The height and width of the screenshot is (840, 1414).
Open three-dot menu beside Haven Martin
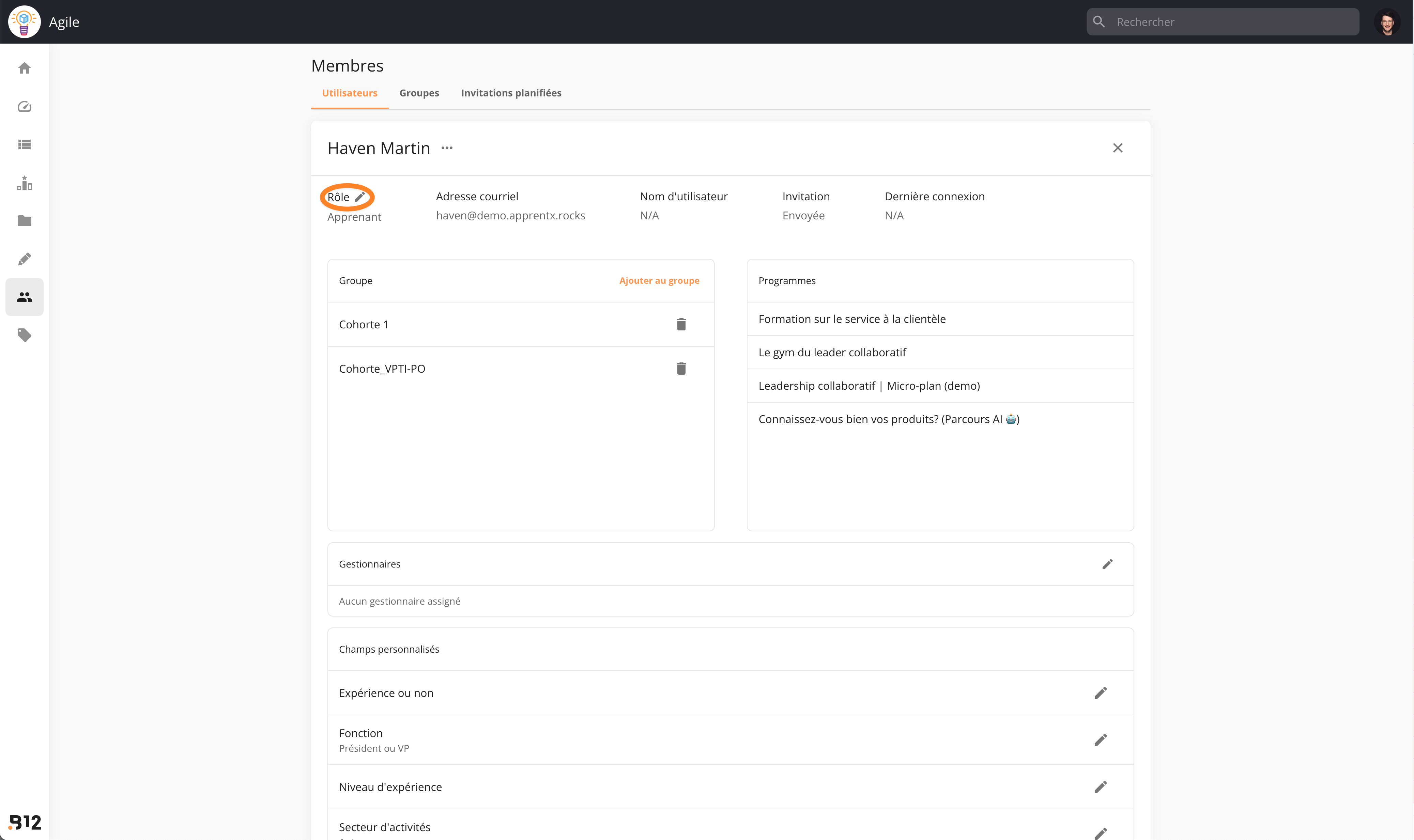tap(447, 148)
